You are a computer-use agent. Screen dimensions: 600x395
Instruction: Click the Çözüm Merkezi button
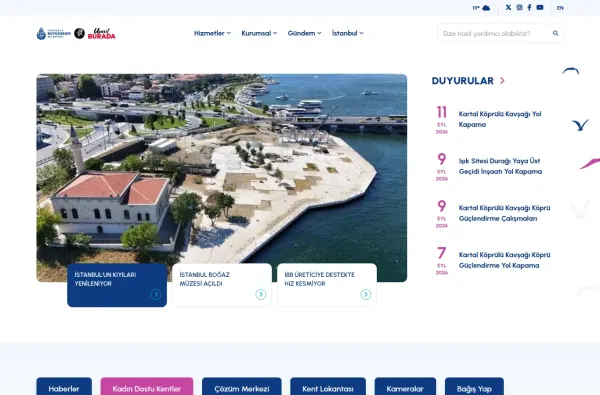click(x=241, y=387)
